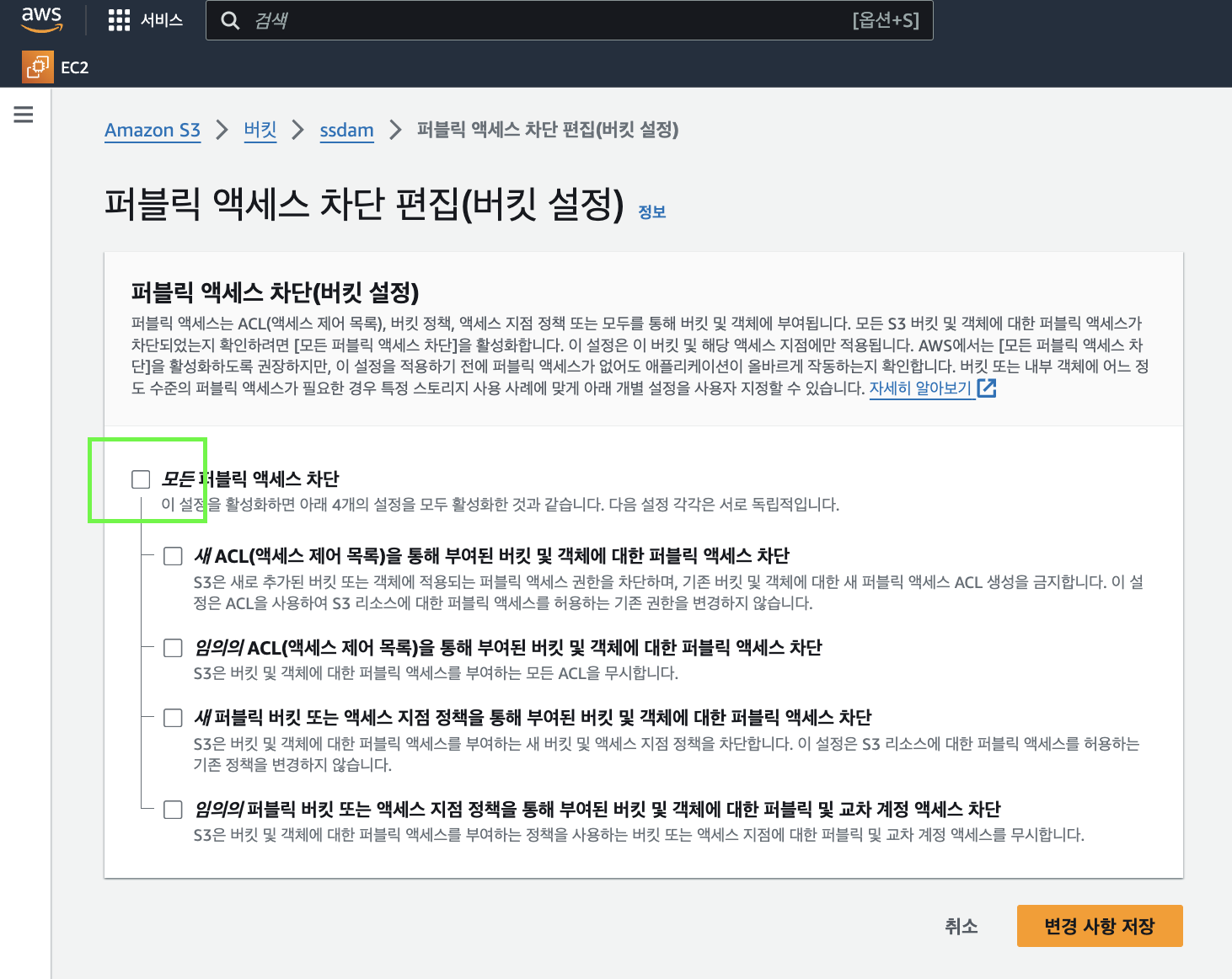The width and height of the screenshot is (1232, 979).
Task: Click the search magnifier icon
Action: (x=230, y=20)
